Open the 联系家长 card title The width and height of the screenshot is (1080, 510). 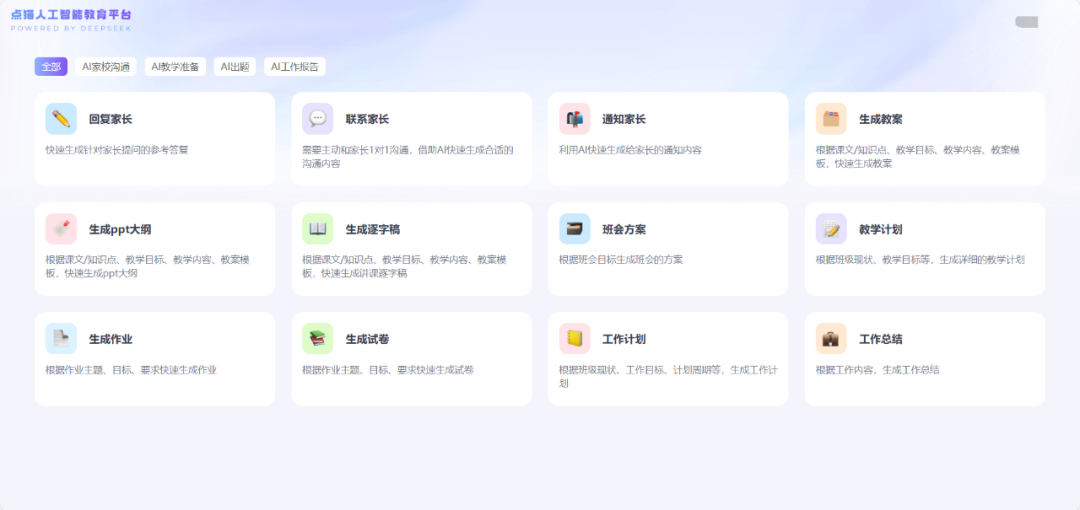367,119
